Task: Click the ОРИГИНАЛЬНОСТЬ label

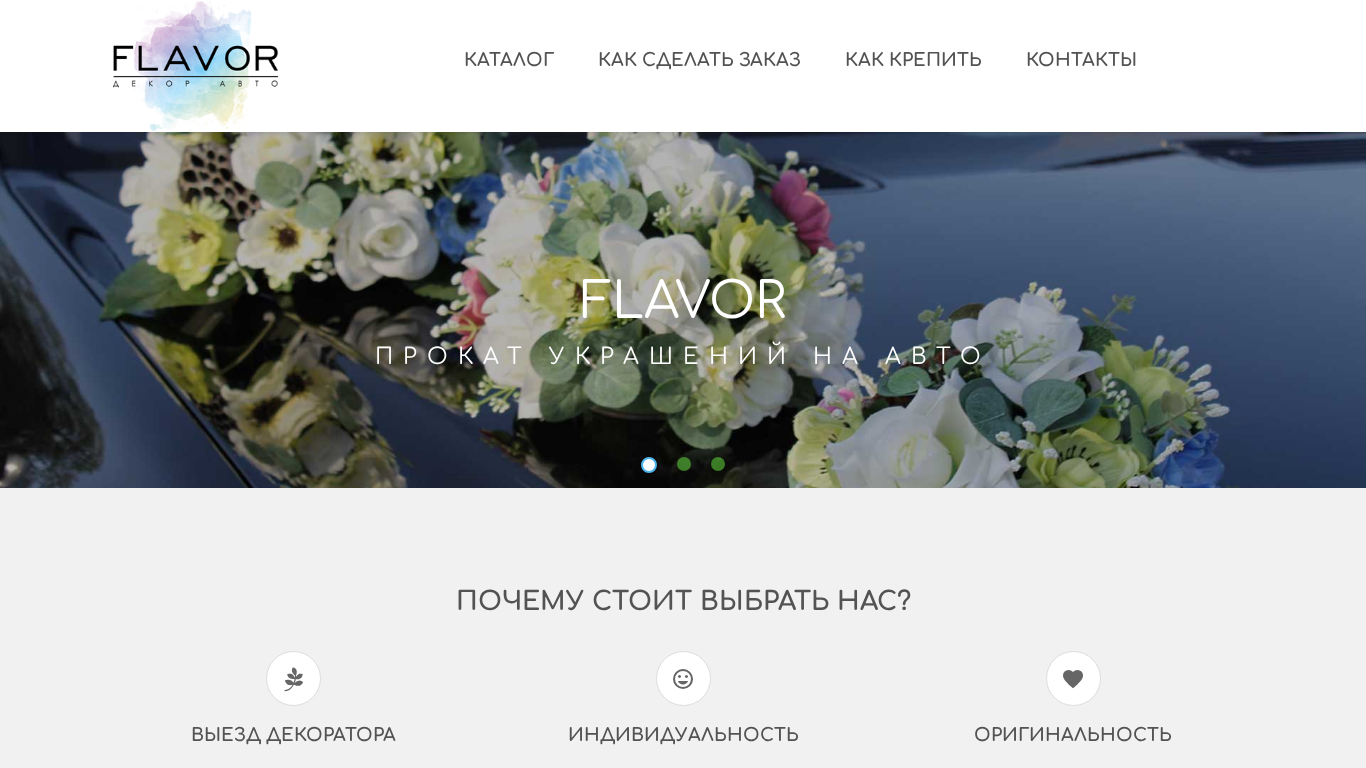Action: (x=1073, y=735)
